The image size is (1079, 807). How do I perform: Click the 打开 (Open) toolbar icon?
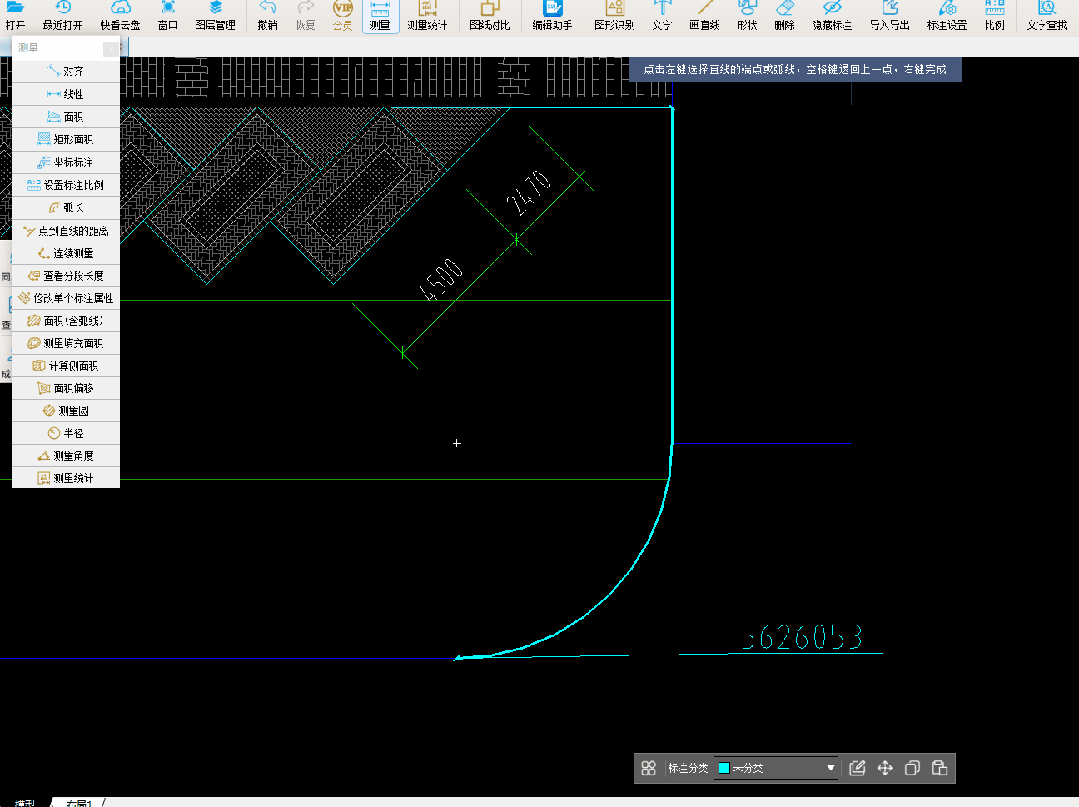click(x=15, y=15)
